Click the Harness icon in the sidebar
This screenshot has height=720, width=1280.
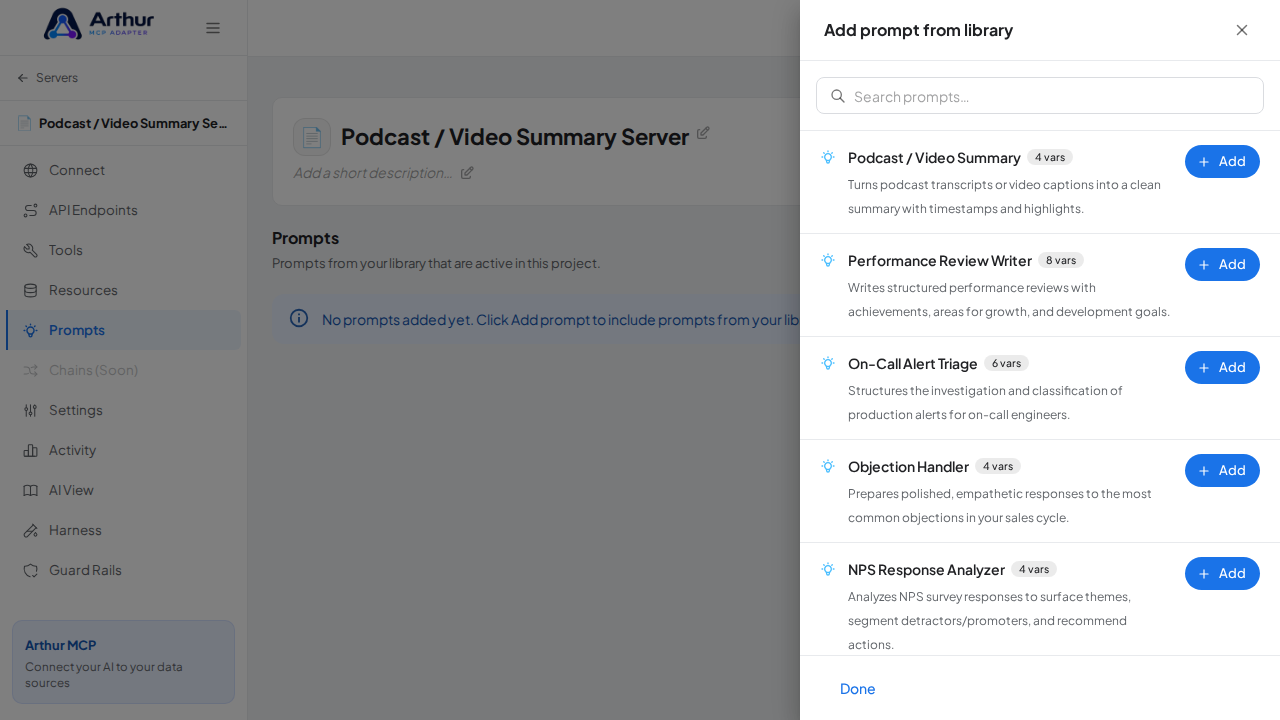click(x=30, y=530)
